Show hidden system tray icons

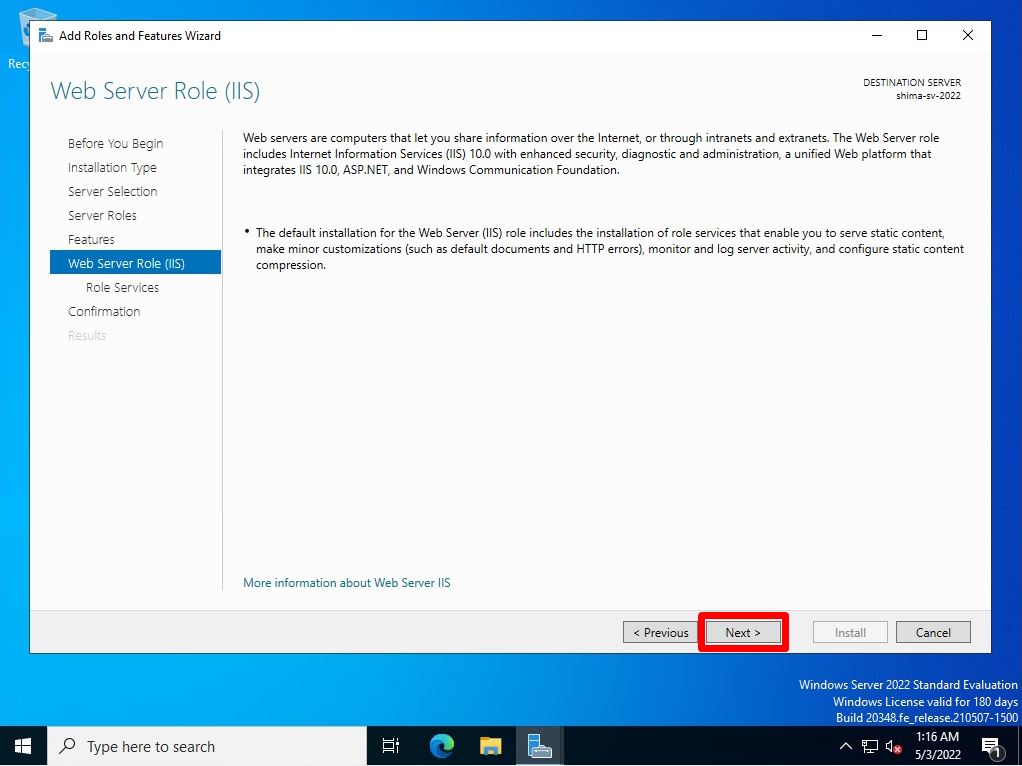pyautogui.click(x=845, y=746)
